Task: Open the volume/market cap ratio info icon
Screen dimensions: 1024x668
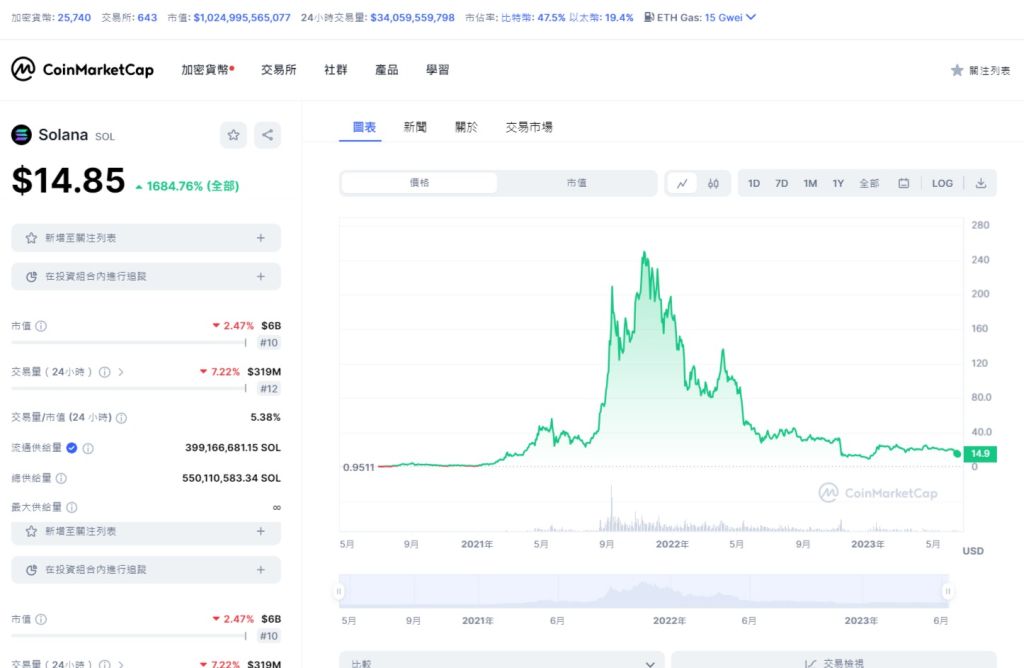Action: [x=121, y=418]
